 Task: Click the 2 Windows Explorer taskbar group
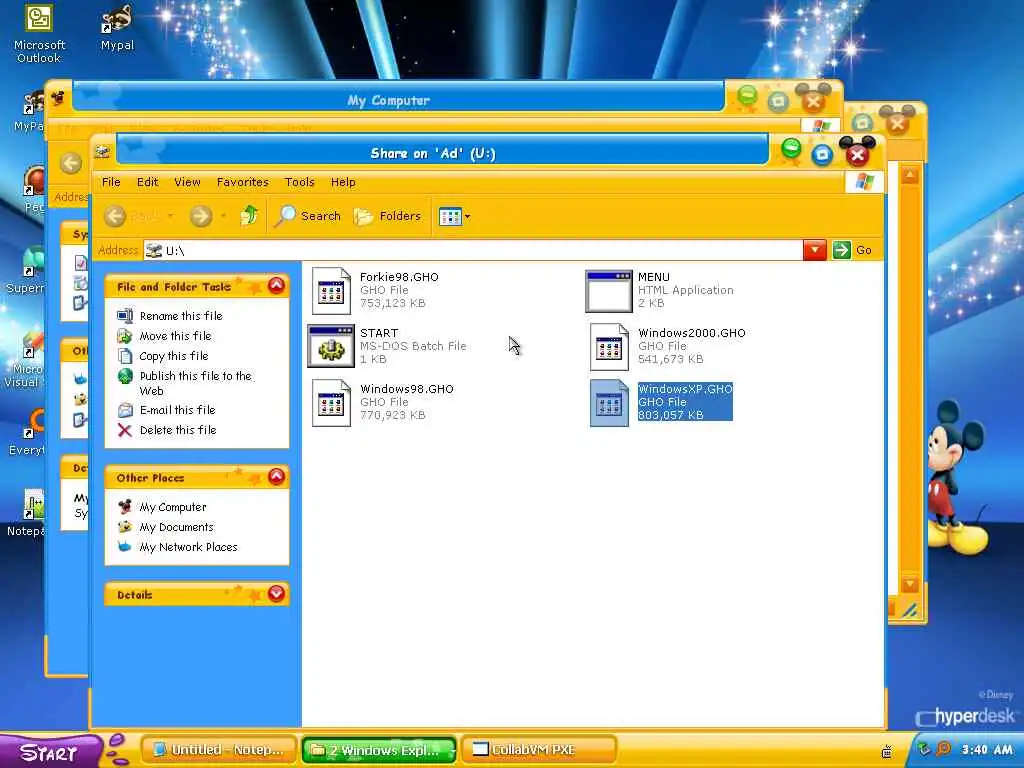point(379,750)
